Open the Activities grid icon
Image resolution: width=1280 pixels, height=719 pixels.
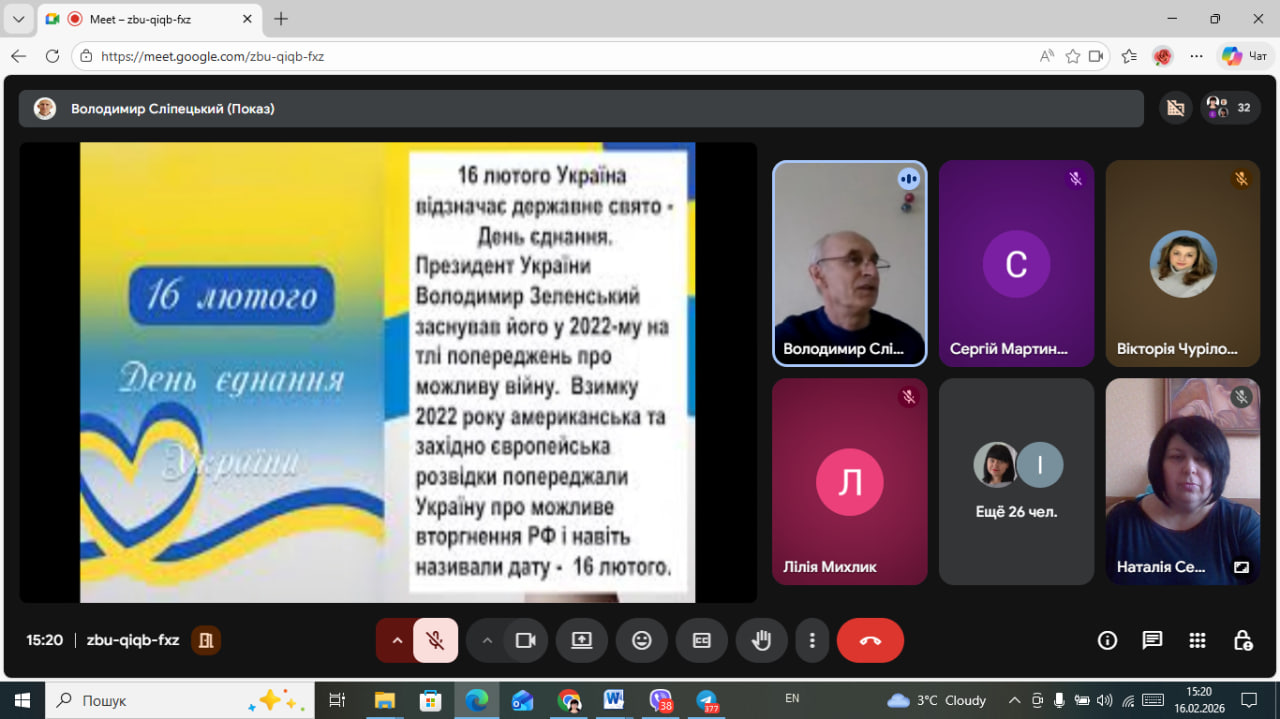click(1197, 641)
